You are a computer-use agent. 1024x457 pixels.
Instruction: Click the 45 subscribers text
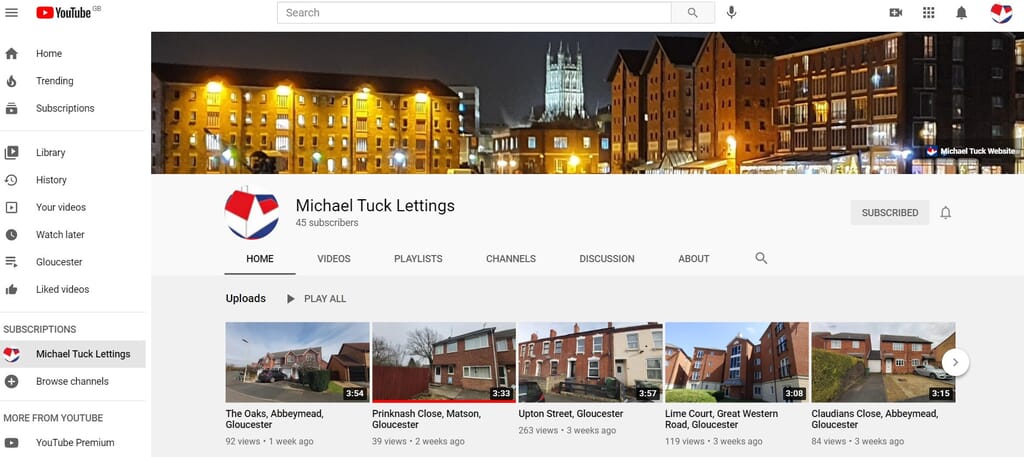327,223
